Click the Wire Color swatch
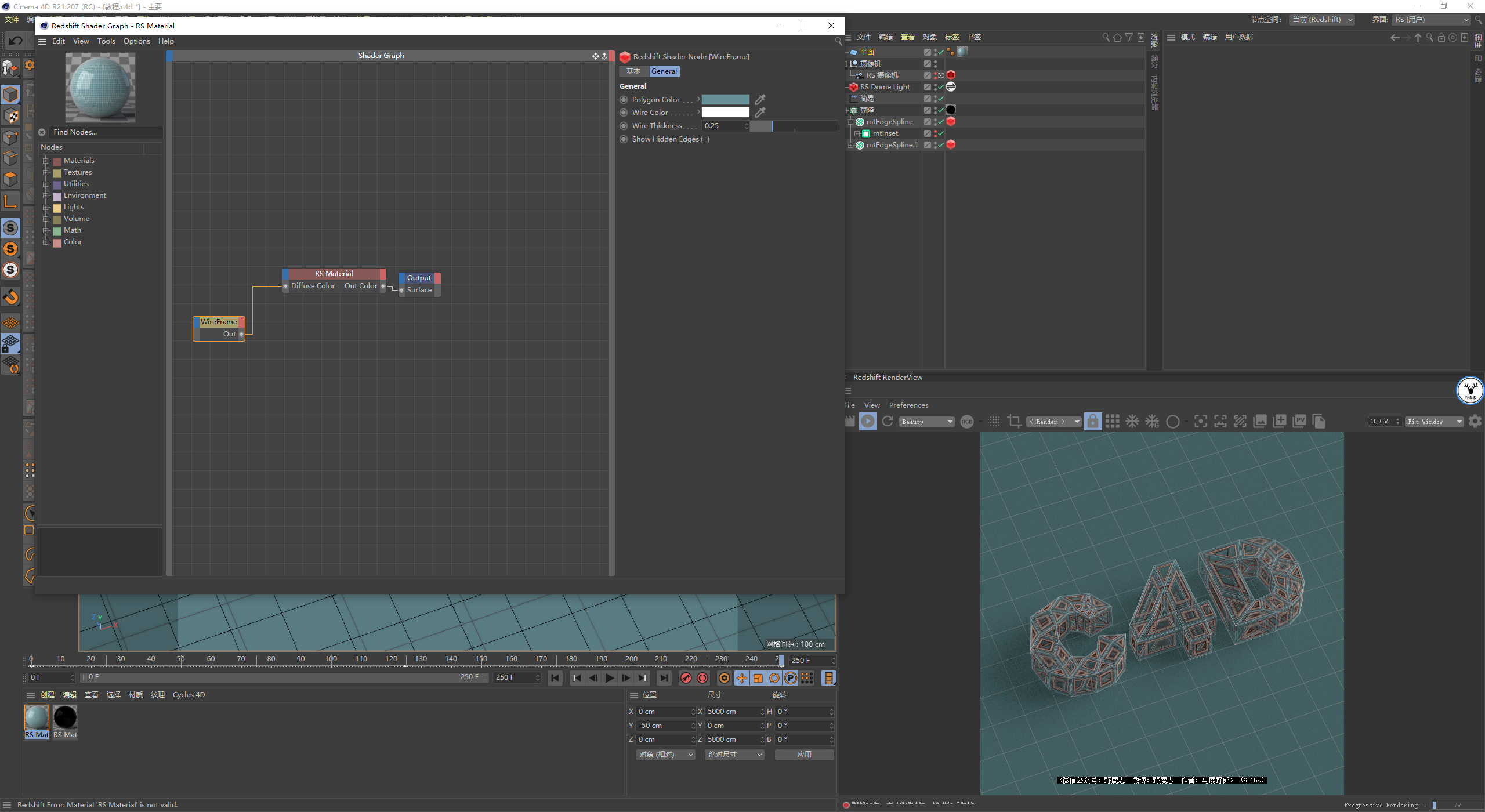This screenshot has height=812, width=1485. pyautogui.click(x=726, y=112)
